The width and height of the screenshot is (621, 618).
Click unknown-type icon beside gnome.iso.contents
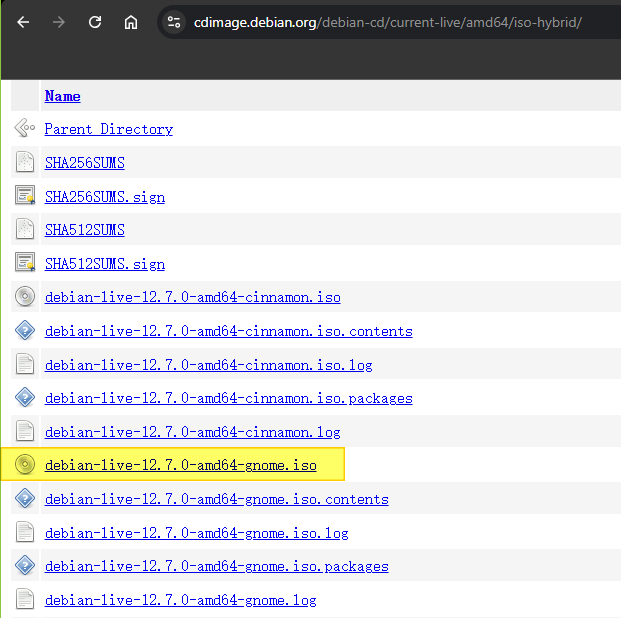(25, 498)
